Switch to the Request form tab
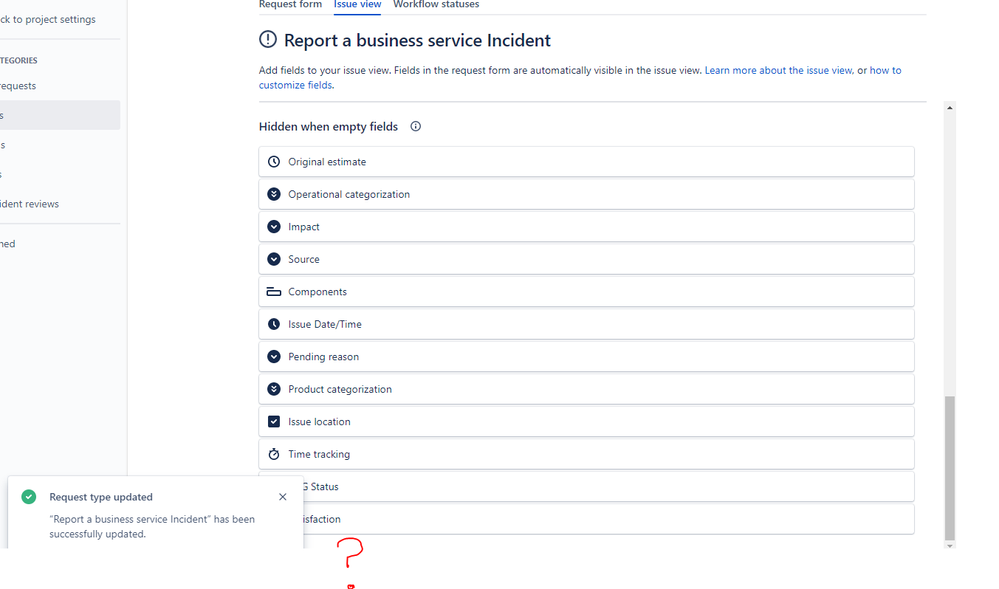999x589 pixels. (x=290, y=4)
